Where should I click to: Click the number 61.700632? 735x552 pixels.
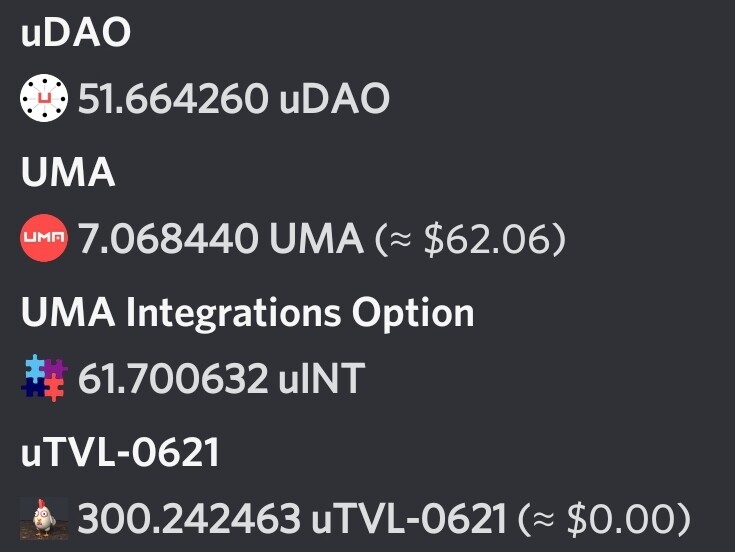pos(173,379)
